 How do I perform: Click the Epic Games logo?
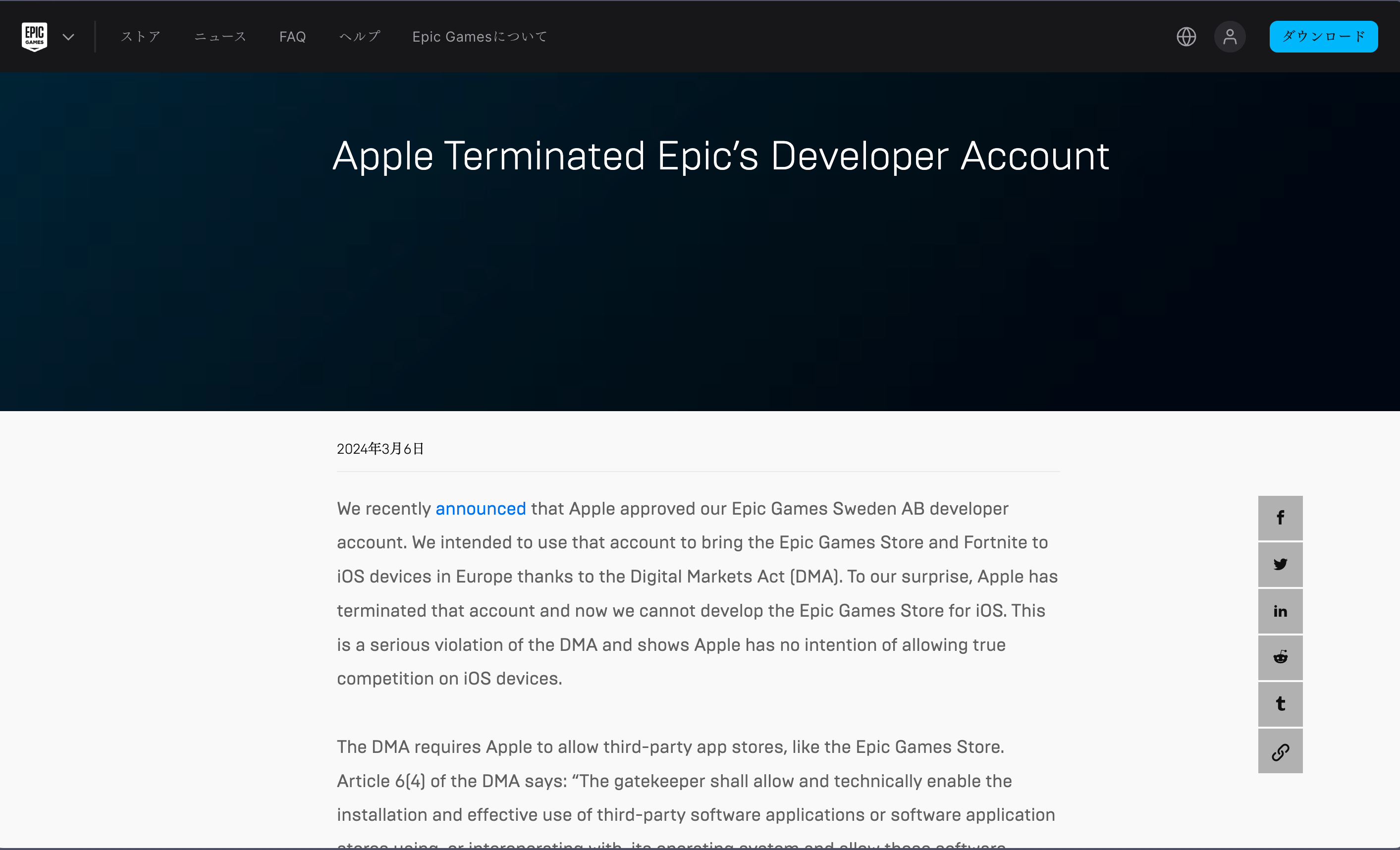pyautogui.click(x=34, y=37)
